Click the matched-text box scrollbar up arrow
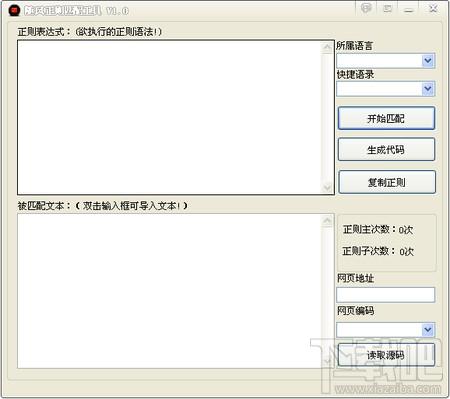This screenshot has height=399, width=450. point(327,221)
